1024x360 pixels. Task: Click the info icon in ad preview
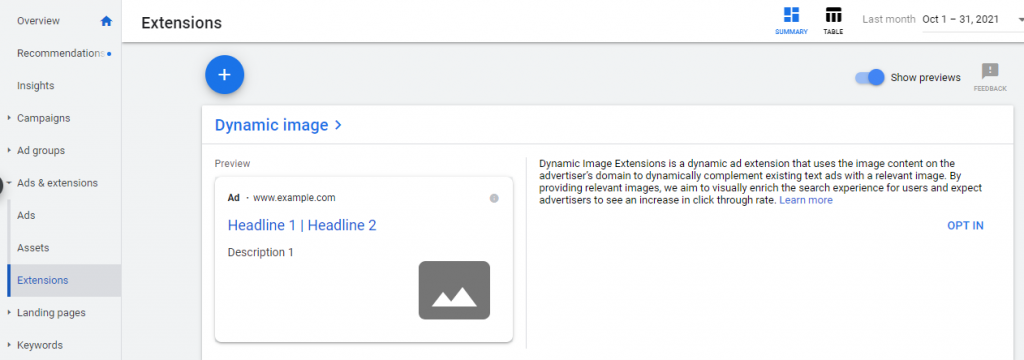[x=494, y=198]
